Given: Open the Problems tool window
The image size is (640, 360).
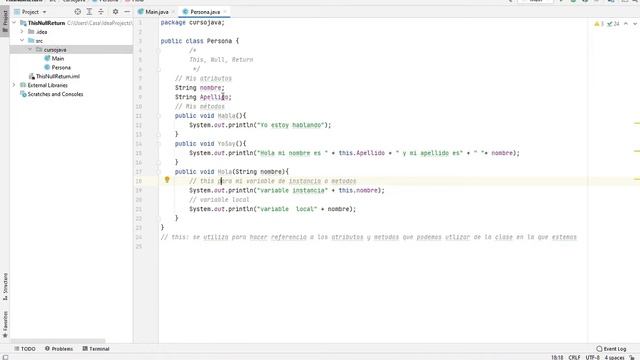Looking at the screenshot, I should [x=59, y=349].
